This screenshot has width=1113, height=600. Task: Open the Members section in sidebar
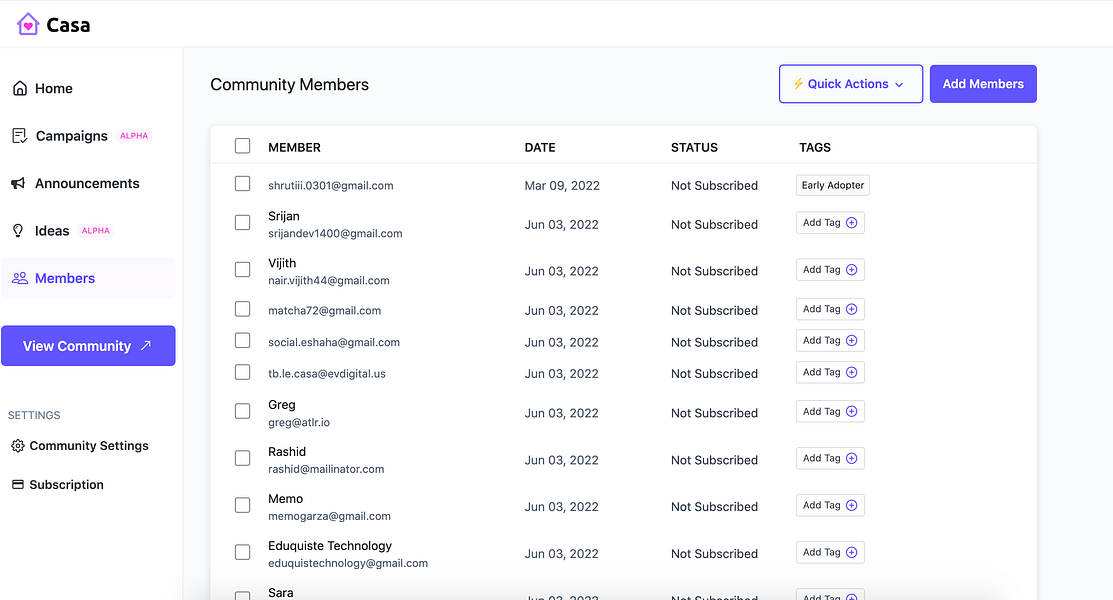[x=65, y=279]
